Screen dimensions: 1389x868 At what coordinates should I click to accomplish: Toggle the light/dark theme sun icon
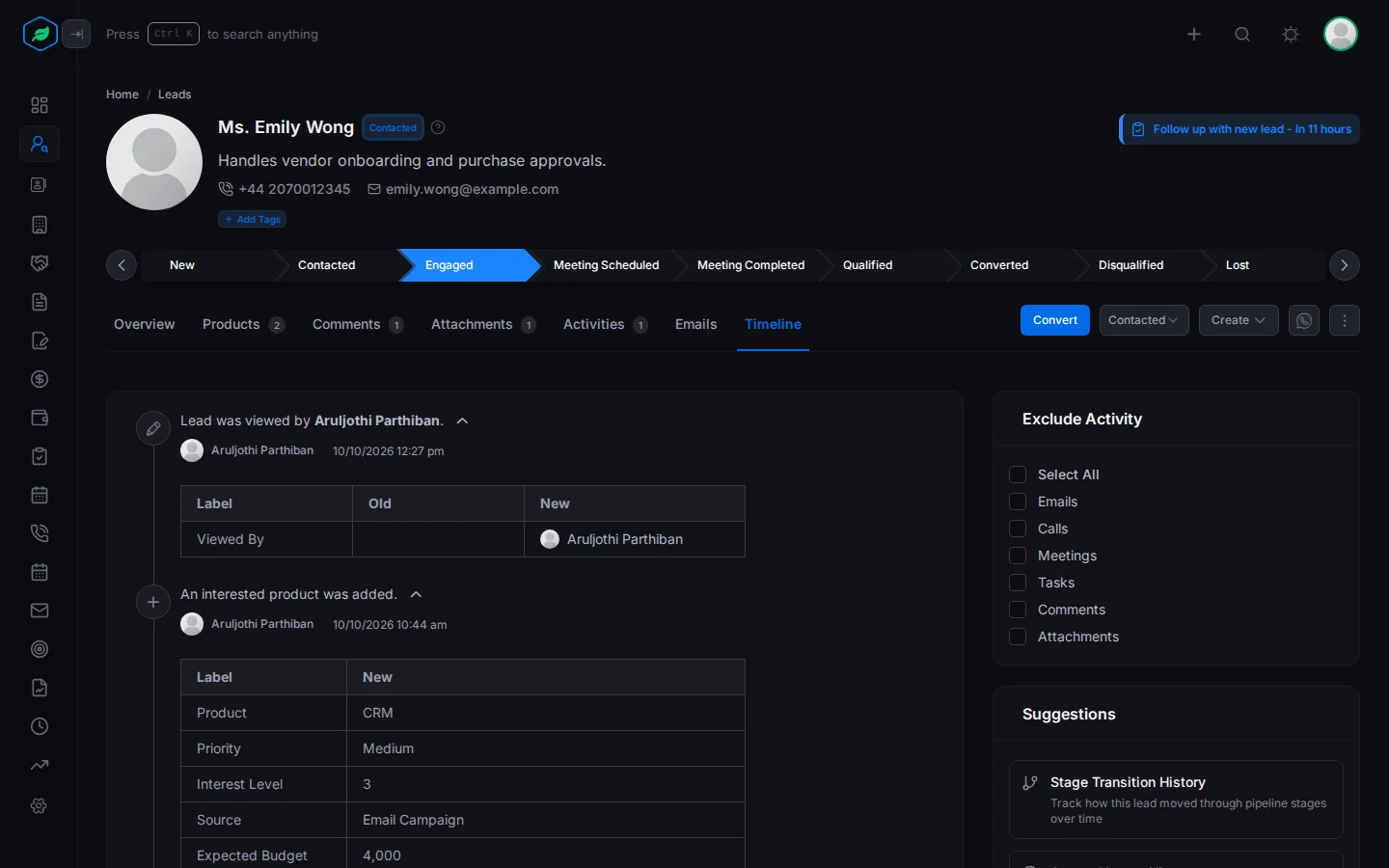pyautogui.click(x=1291, y=35)
